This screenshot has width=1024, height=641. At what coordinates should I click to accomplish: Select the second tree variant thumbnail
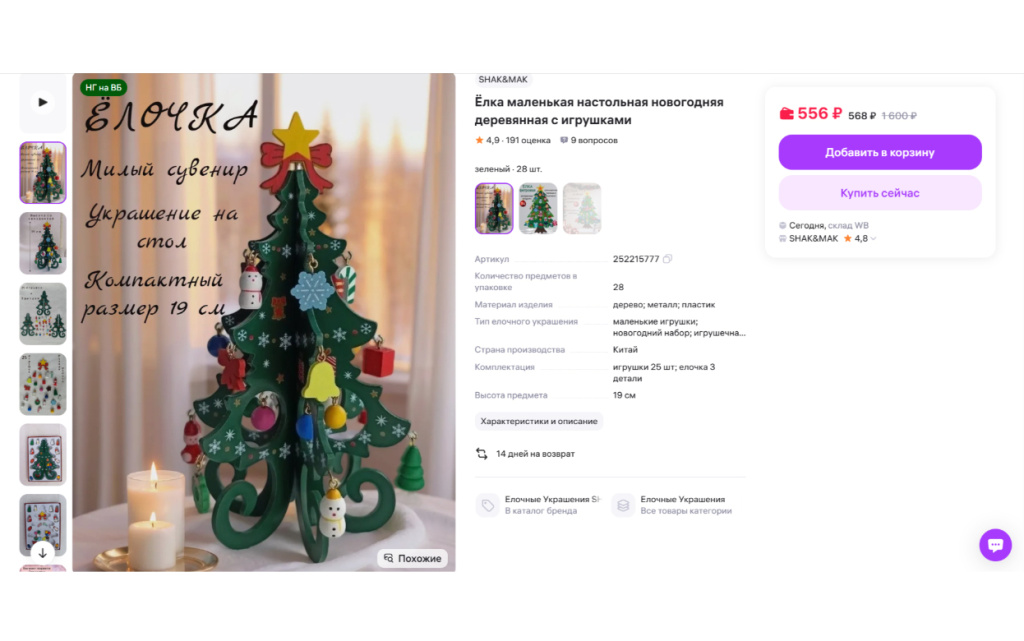(538, 208)
